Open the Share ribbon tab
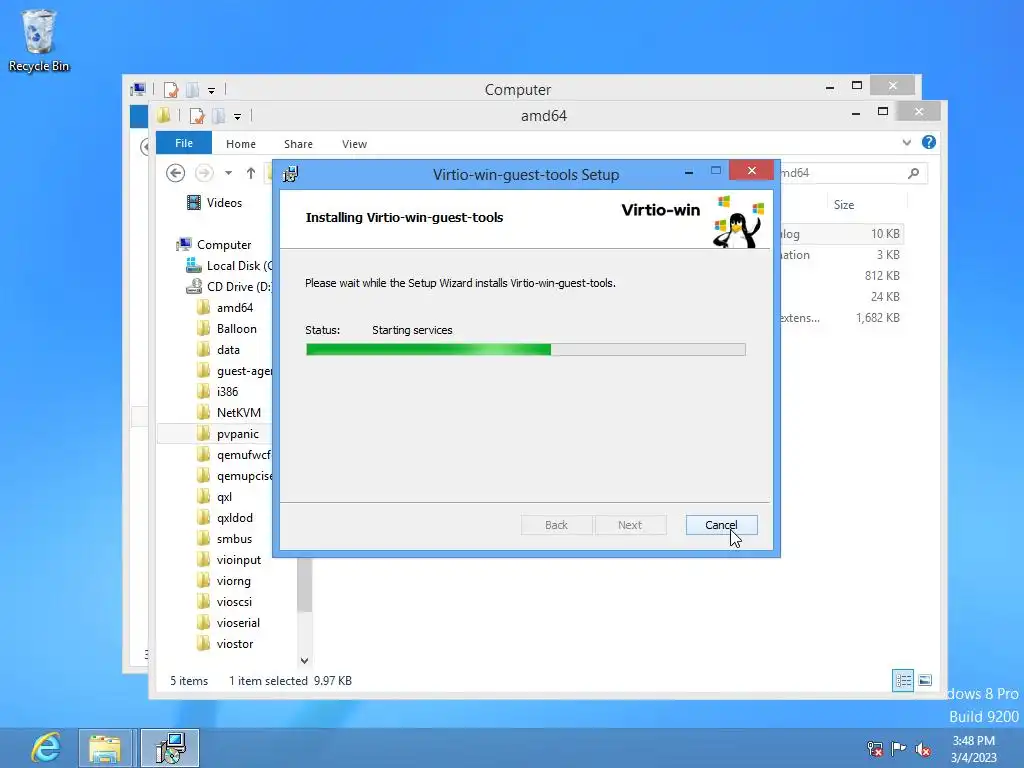This screenshot has height=768, width=1024. coord(298,144)
